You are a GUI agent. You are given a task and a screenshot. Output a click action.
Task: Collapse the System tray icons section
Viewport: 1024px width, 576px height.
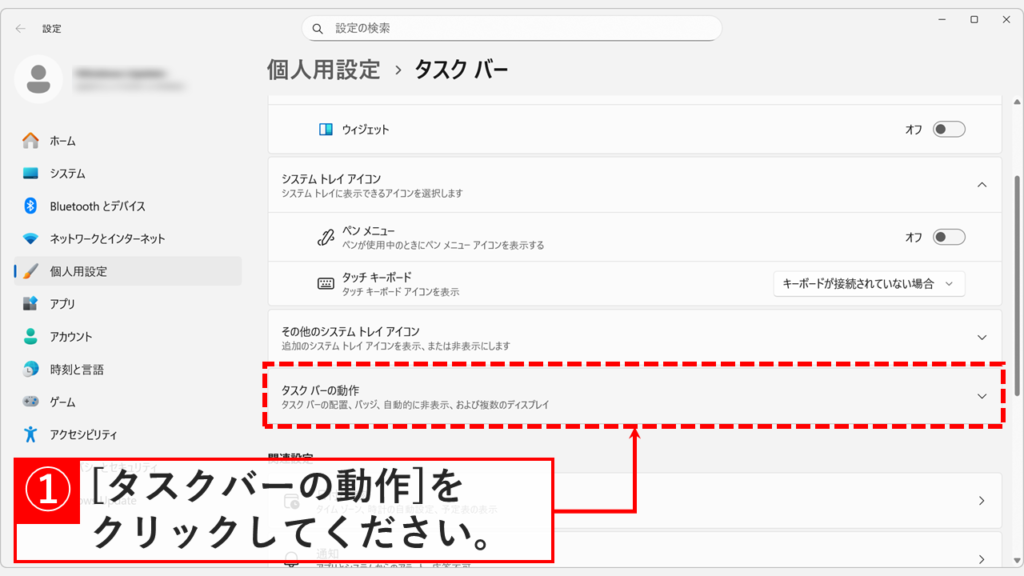tap(981, 185)
